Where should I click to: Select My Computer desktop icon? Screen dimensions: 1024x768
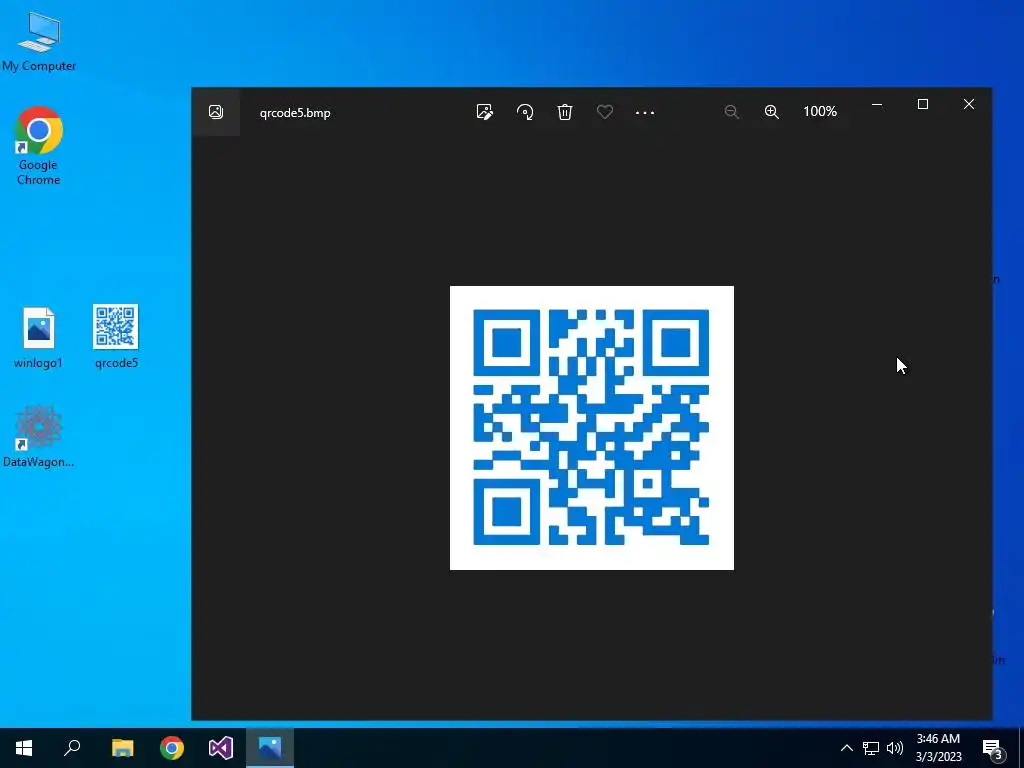39,41
